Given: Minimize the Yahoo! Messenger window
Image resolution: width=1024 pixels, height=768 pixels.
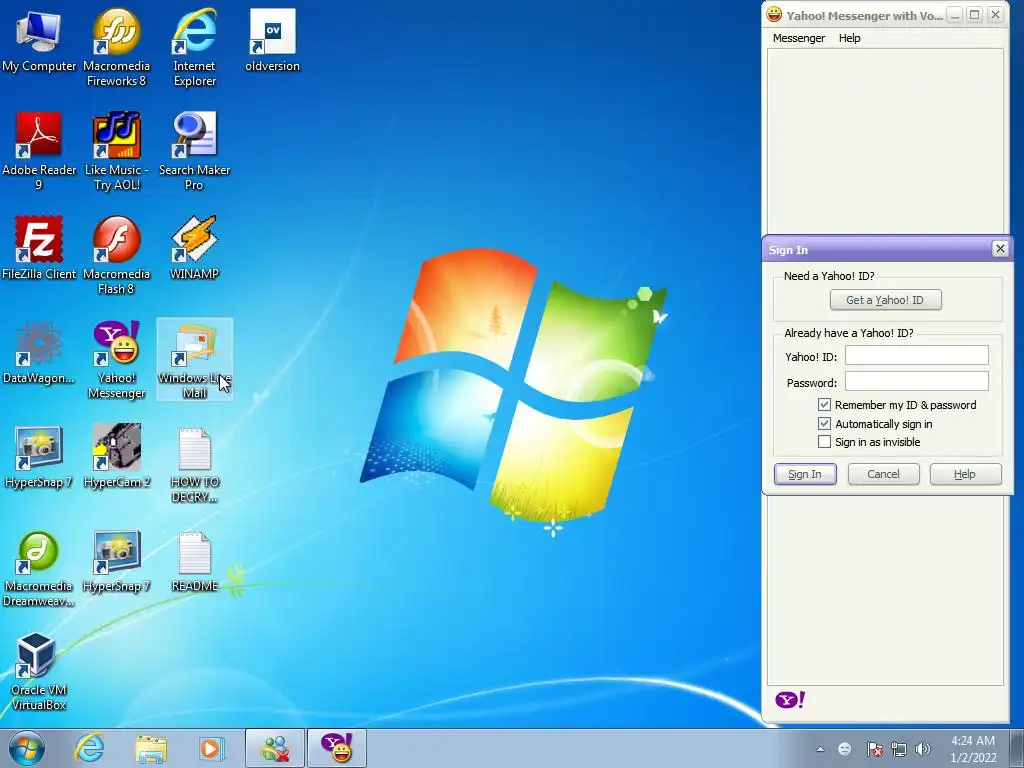Looking at the screenshot, I should click(954, 15).
